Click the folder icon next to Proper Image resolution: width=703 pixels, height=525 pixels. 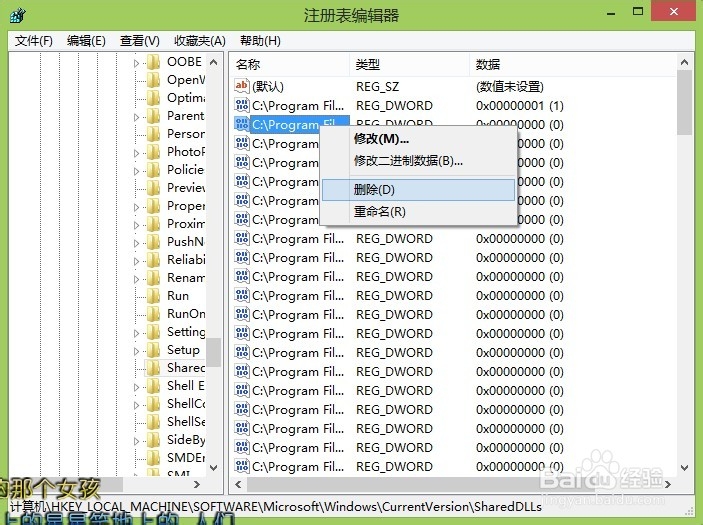pyautogui.click(x=153, y=206)
